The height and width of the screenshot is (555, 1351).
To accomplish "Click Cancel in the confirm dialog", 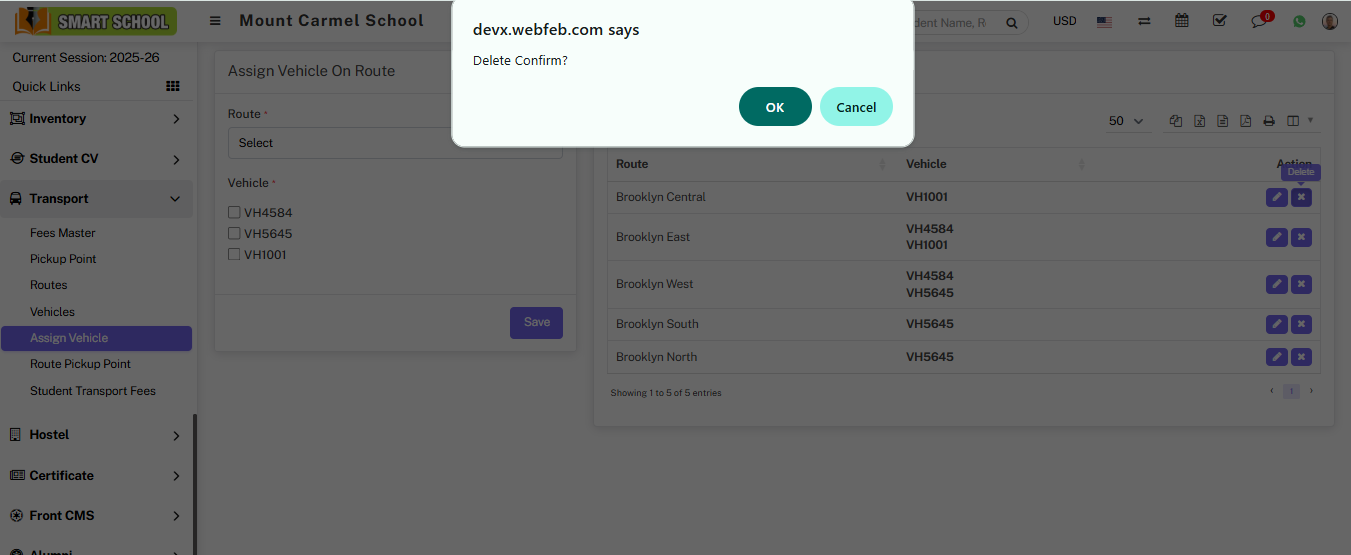I will click(856, 107).
